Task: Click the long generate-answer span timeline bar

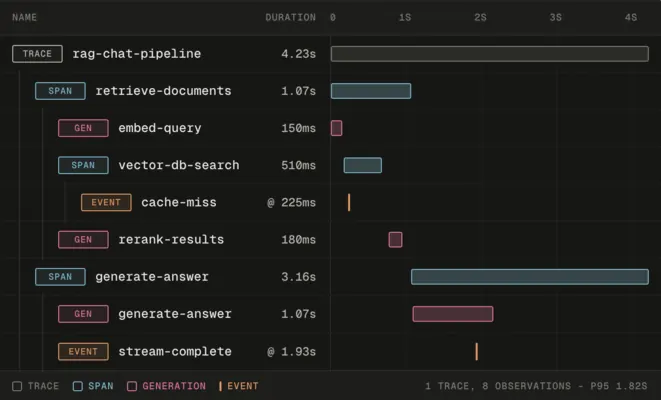Action: point(530,277)
